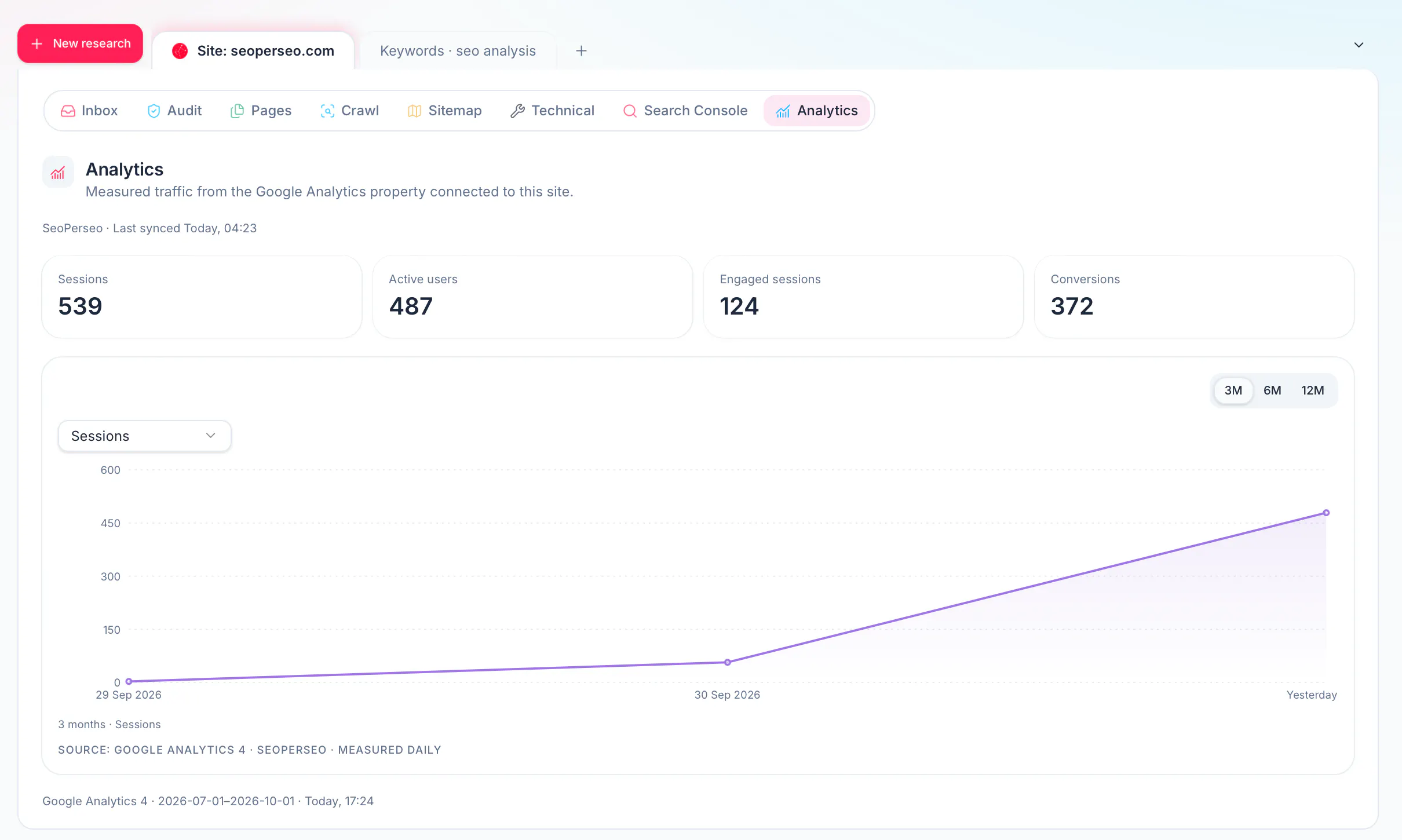Click the Engaged sessions 124 card
The image size is (1402, 840).
[863, 297]
